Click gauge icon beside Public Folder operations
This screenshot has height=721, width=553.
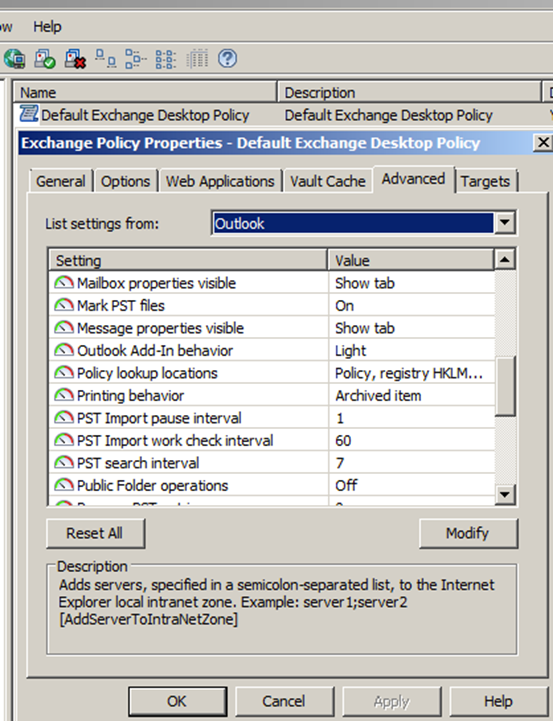tap(64, 485)
